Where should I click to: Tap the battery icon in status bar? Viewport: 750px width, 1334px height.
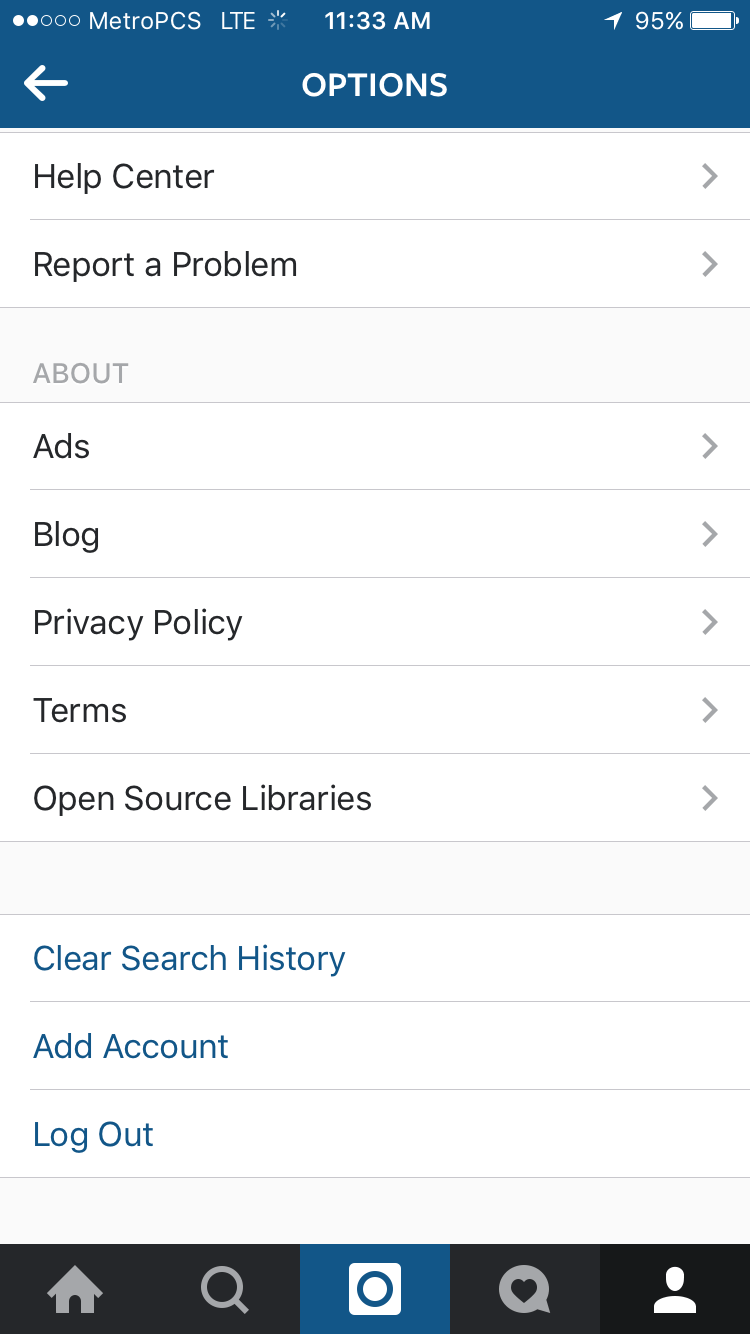pos(714,21)
